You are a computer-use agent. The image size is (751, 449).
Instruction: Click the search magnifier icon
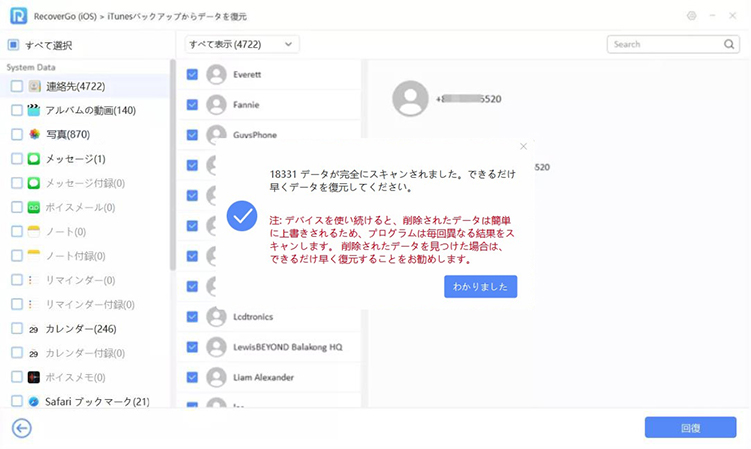click(728, 44)
